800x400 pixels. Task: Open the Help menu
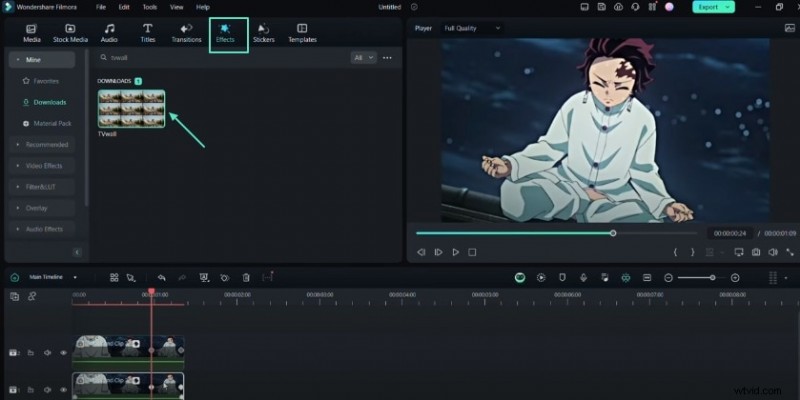coord(203,7)
